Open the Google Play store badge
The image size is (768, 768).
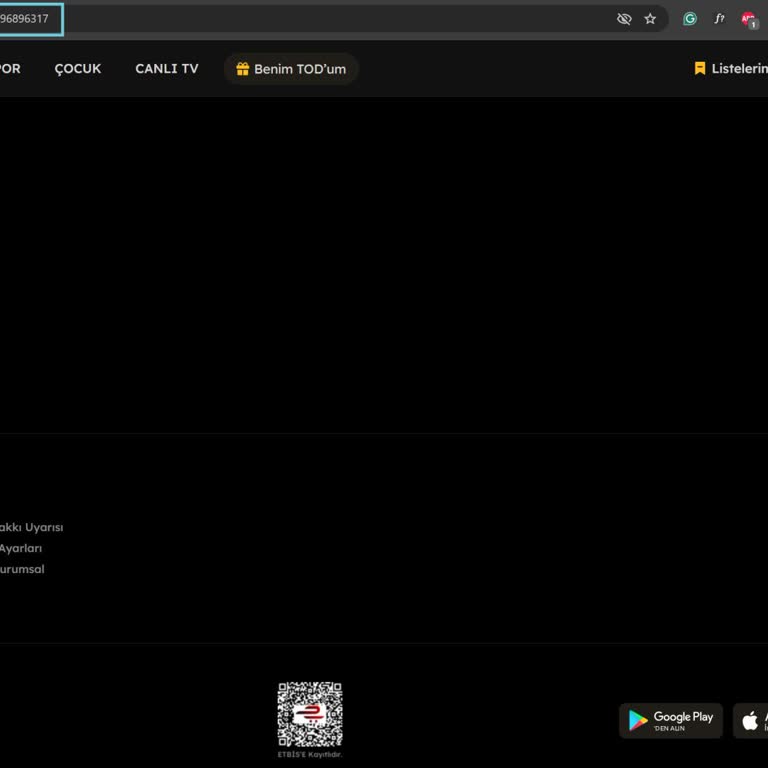click(670, 720)
